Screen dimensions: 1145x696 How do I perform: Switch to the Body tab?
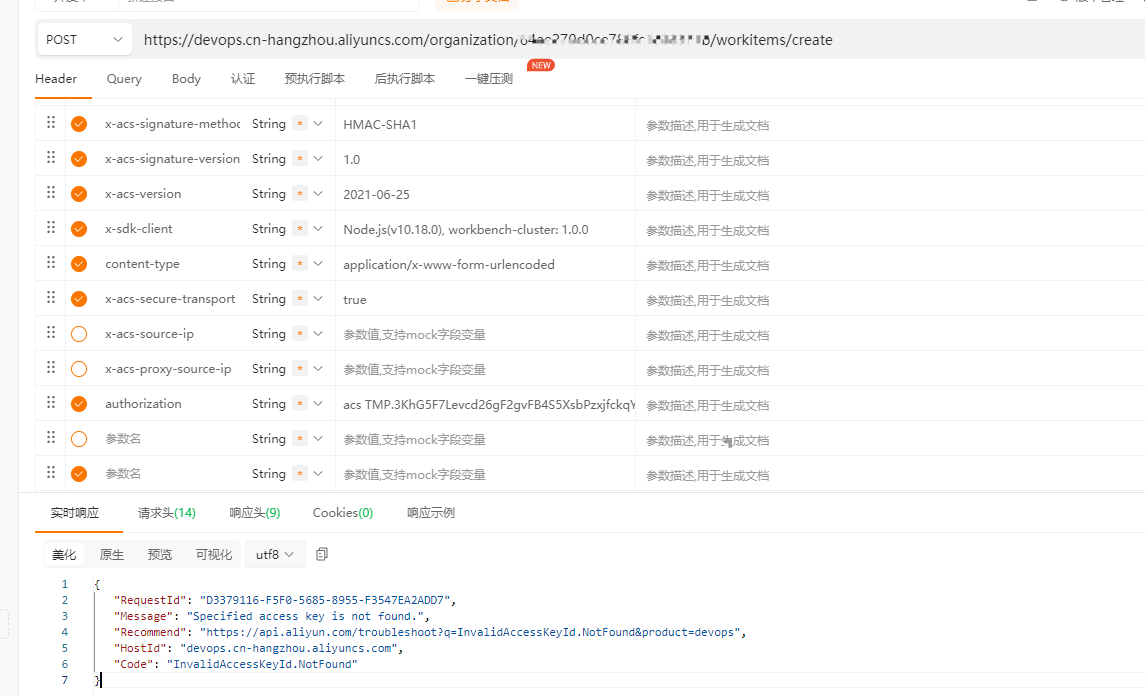[x=185, y=78]
